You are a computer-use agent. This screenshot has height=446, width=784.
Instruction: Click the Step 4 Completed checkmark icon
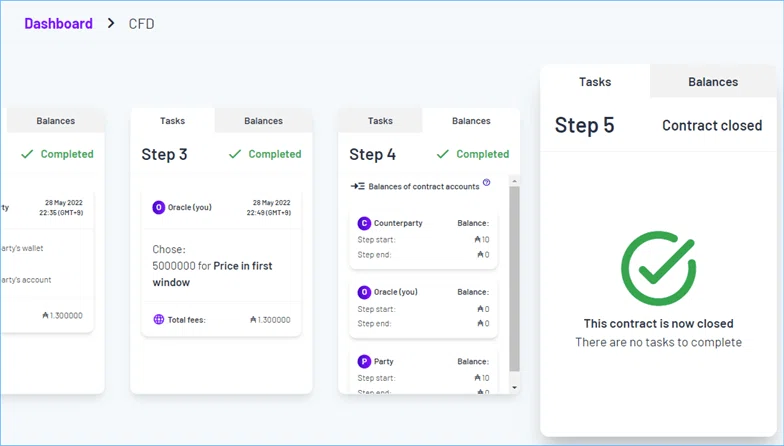[x=443, y=154]
